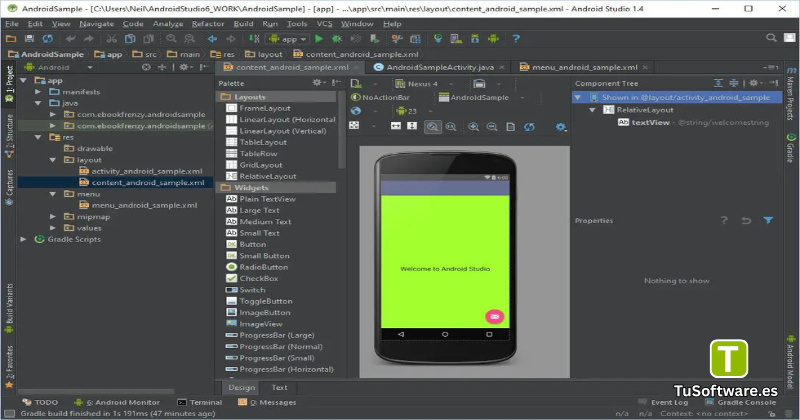Switch to the Text editor tab
The height and width of the screenshot is (420, 800).
(279, 387)
